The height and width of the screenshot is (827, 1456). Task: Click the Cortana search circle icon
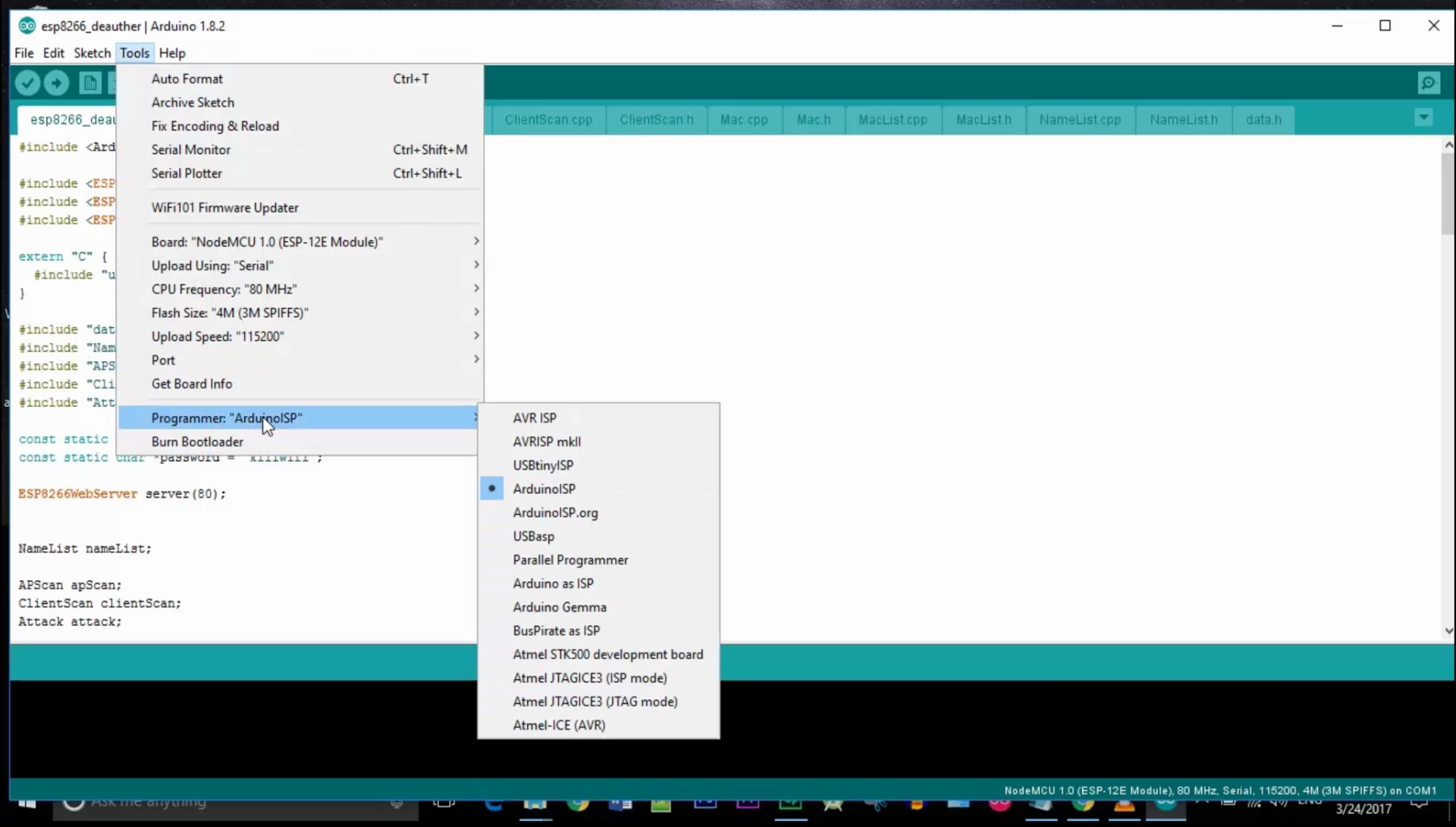point(74,803)
